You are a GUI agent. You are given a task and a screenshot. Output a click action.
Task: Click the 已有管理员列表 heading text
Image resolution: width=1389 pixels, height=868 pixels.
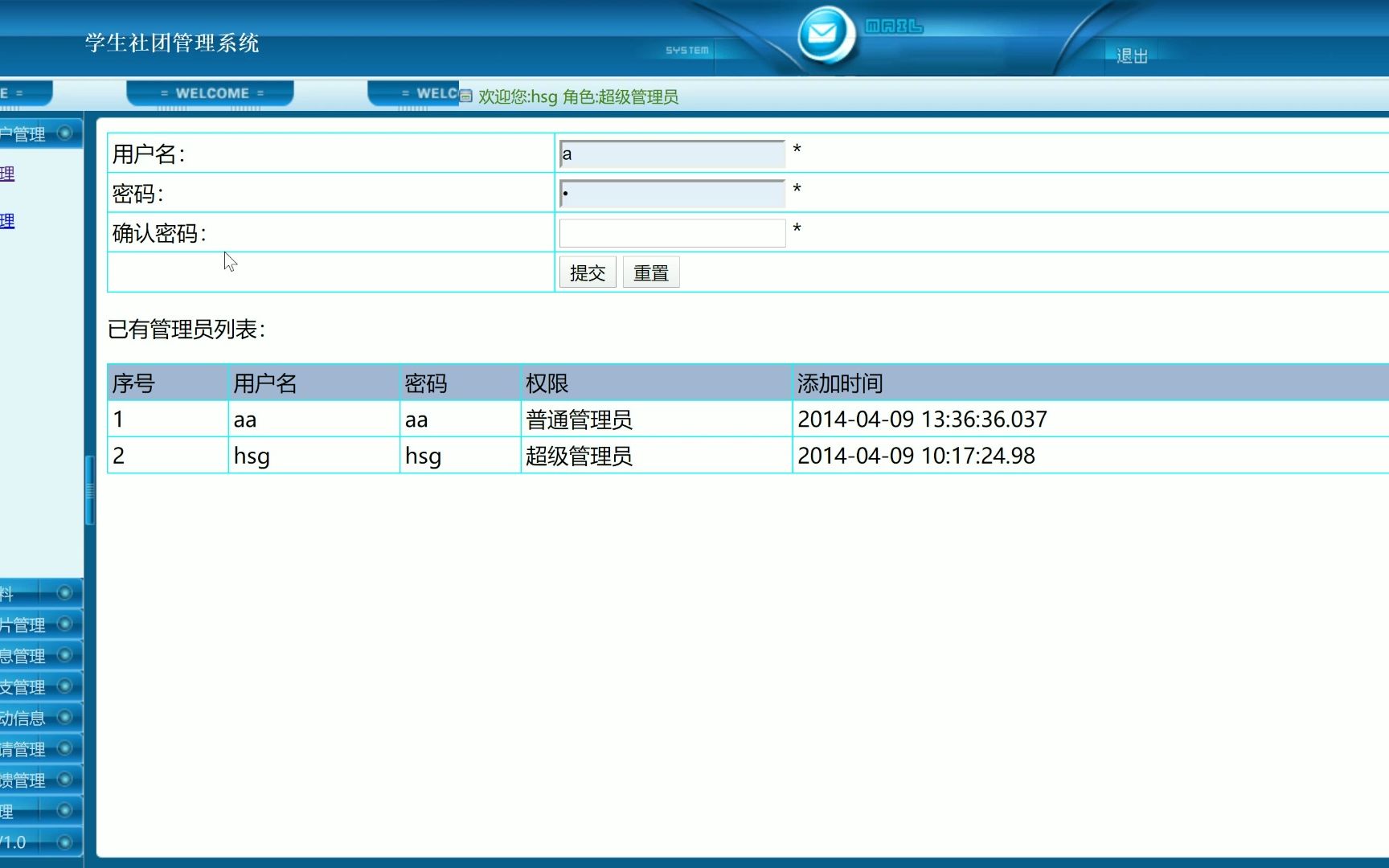tap(186, 330)
